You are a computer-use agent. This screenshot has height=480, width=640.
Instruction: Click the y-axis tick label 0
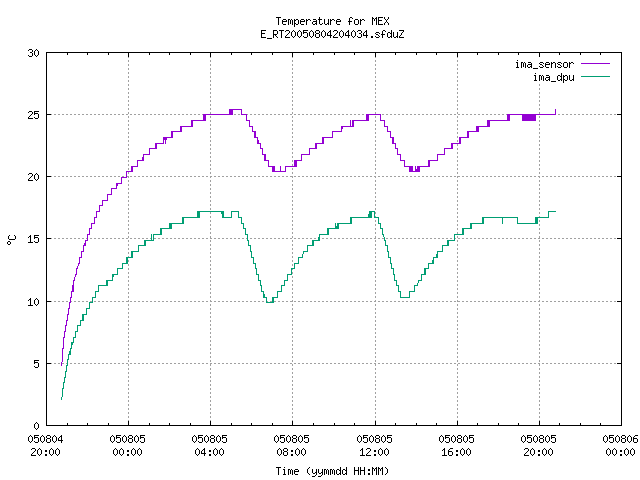coord(36,426)
